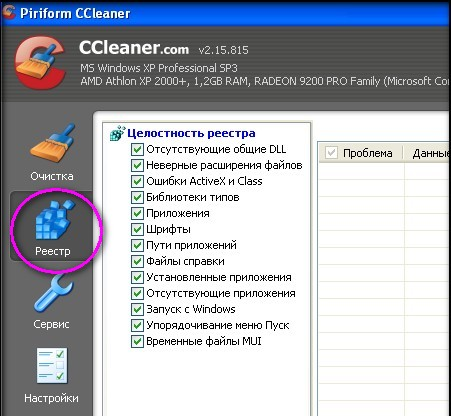
Task: Click the Проблема column header
Action: pyautogui.click(x=368, y=153)
